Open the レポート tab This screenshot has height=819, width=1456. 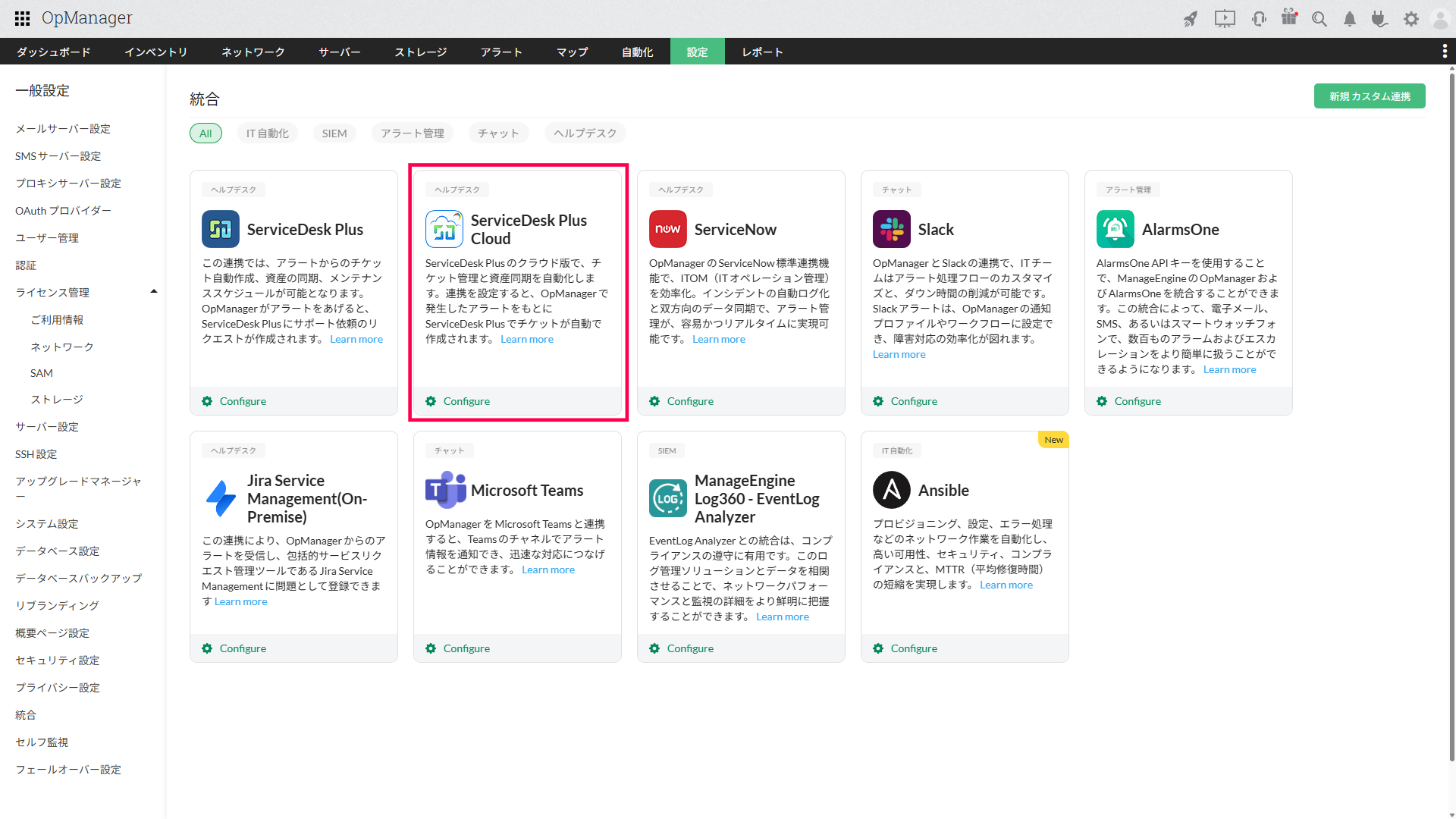pos(762,52)
